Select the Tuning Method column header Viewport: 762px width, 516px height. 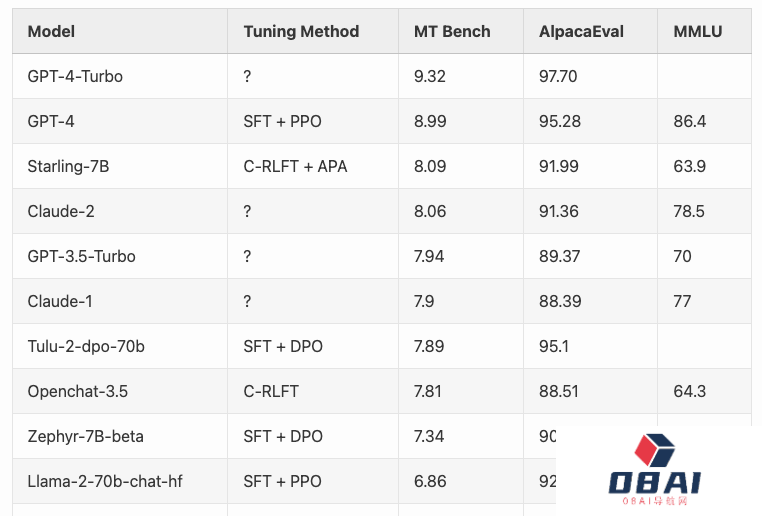(x=301, y=31)
